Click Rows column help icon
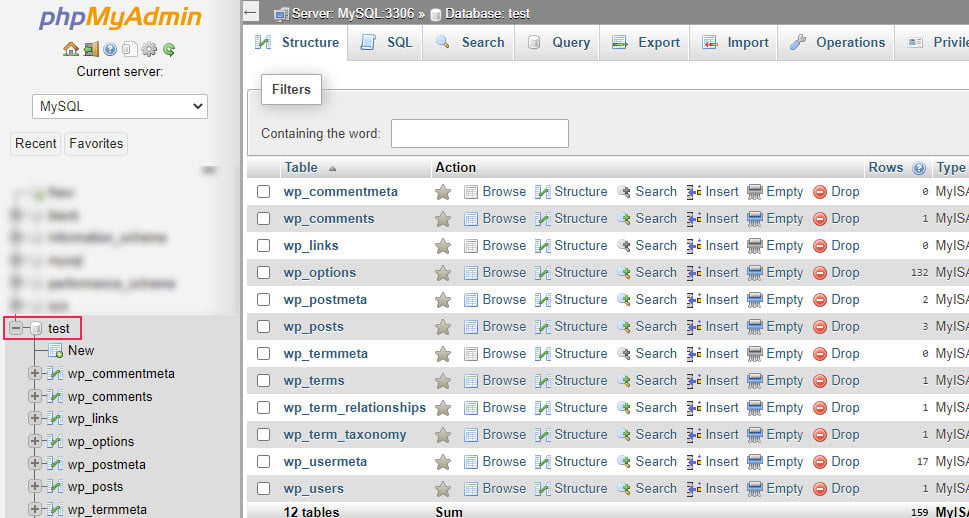969x518 pixels. click(919, 168)
